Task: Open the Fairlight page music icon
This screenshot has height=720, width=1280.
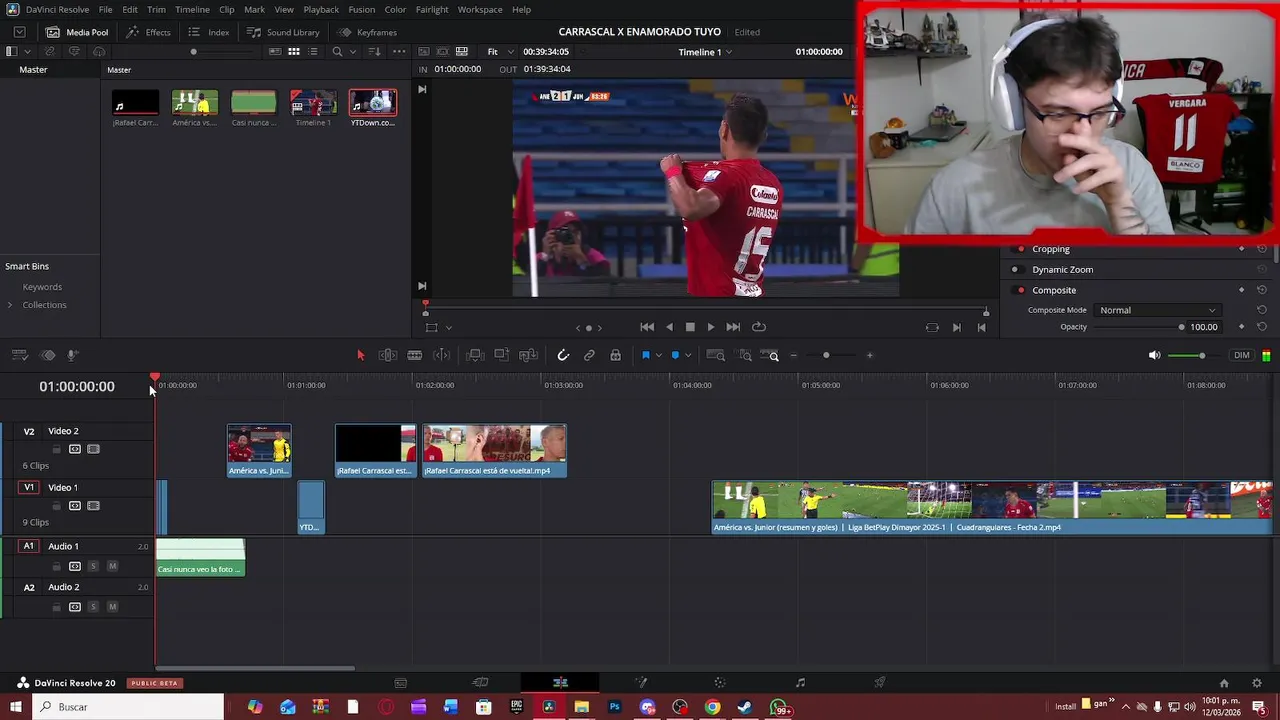Action: click(x=800, y=683)
